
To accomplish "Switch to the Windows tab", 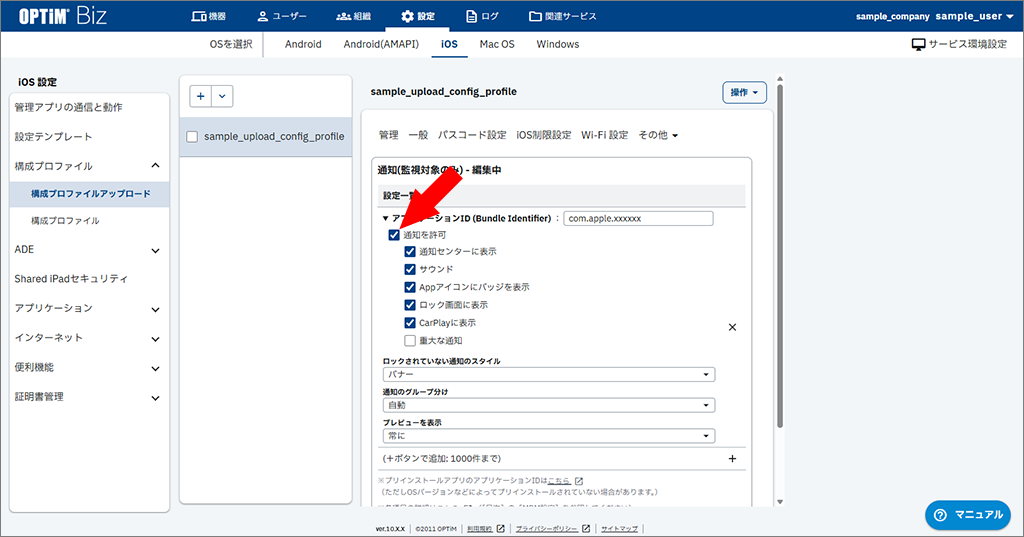I will click(558, 44).
